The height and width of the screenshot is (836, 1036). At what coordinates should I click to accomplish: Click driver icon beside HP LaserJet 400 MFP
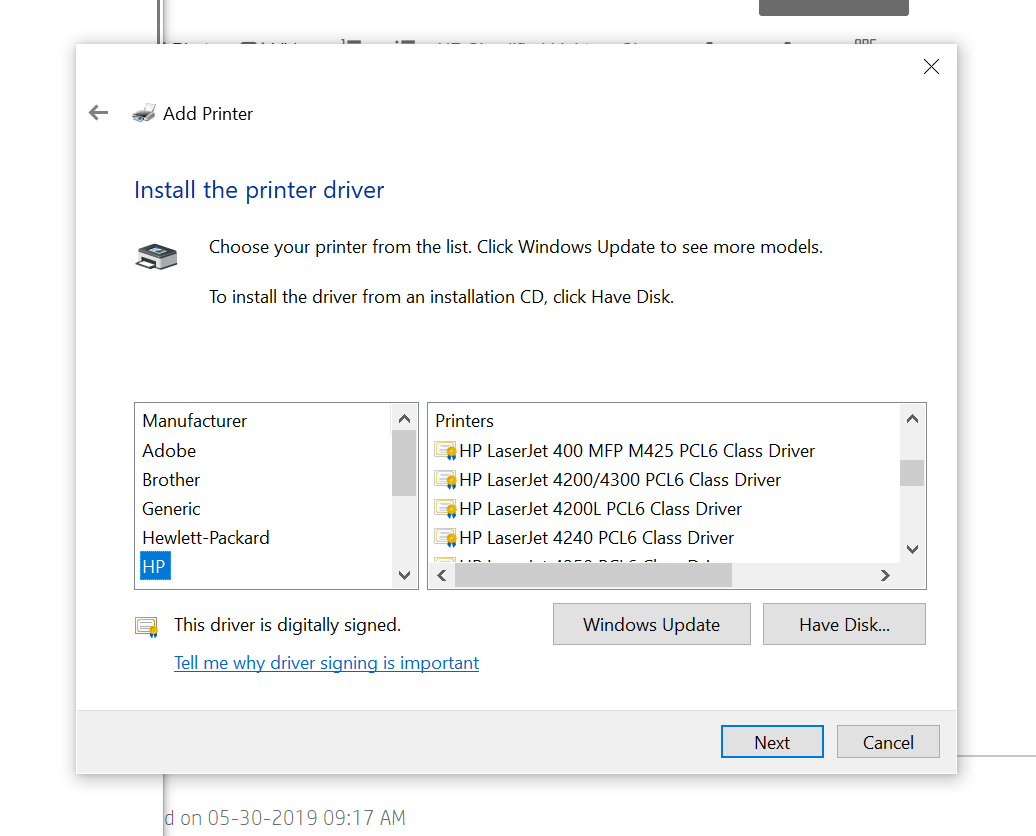[x=445, y=450]
